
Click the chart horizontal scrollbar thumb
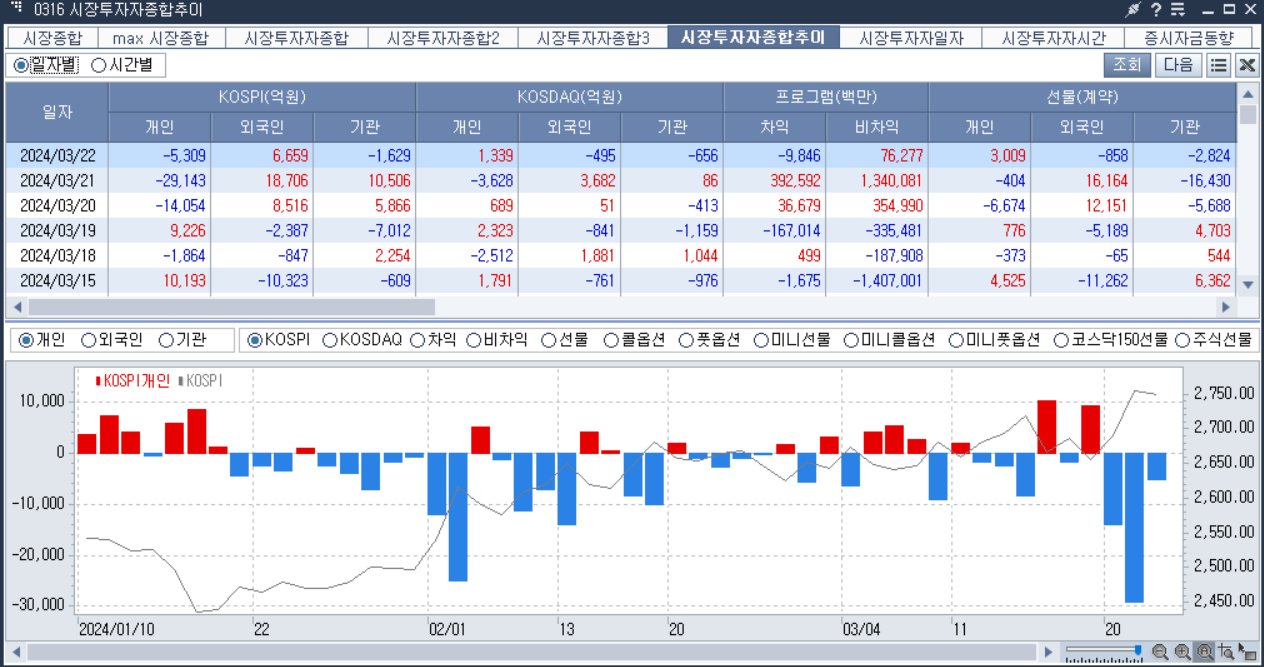(531, 652)
